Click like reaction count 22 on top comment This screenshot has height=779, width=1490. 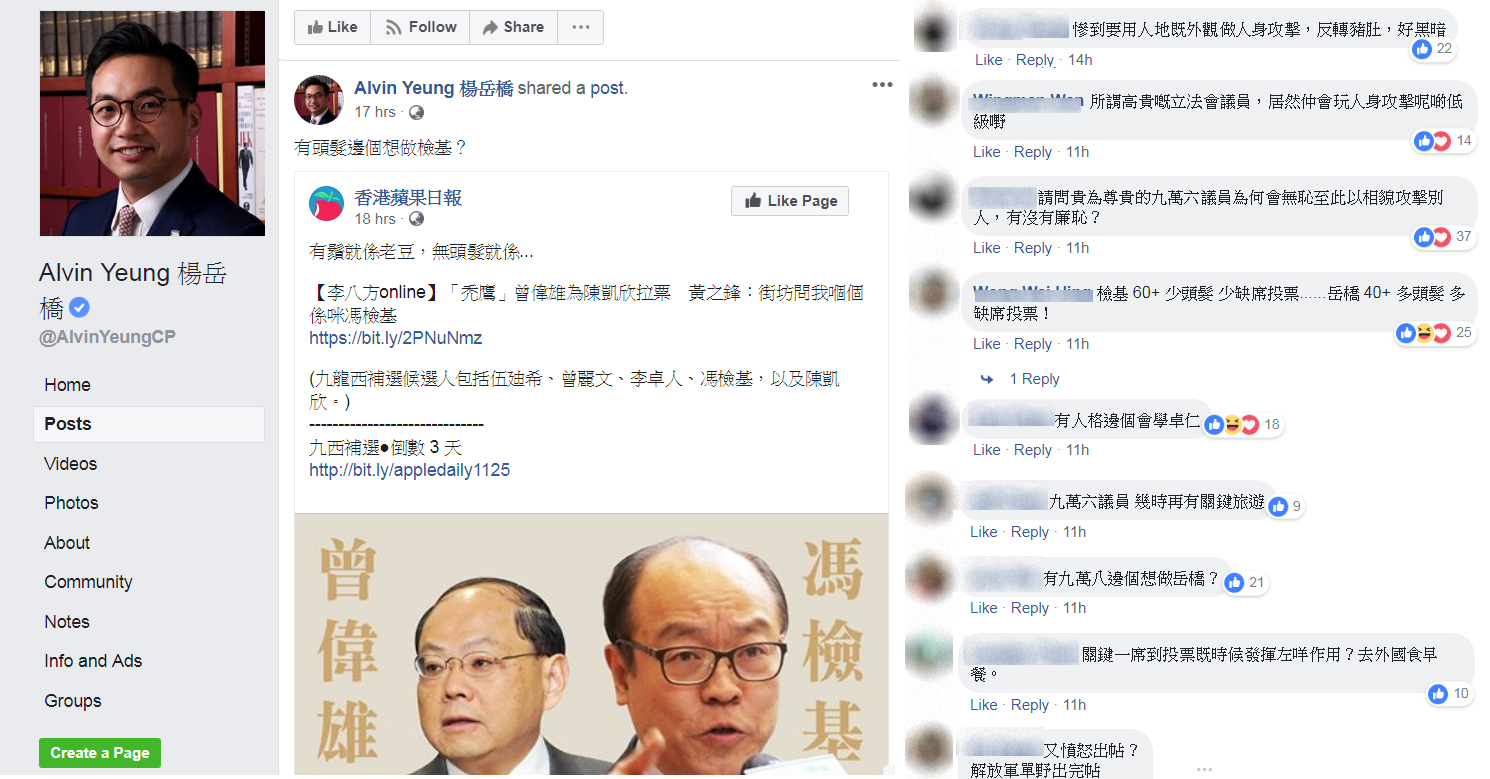click(1433, 49)
